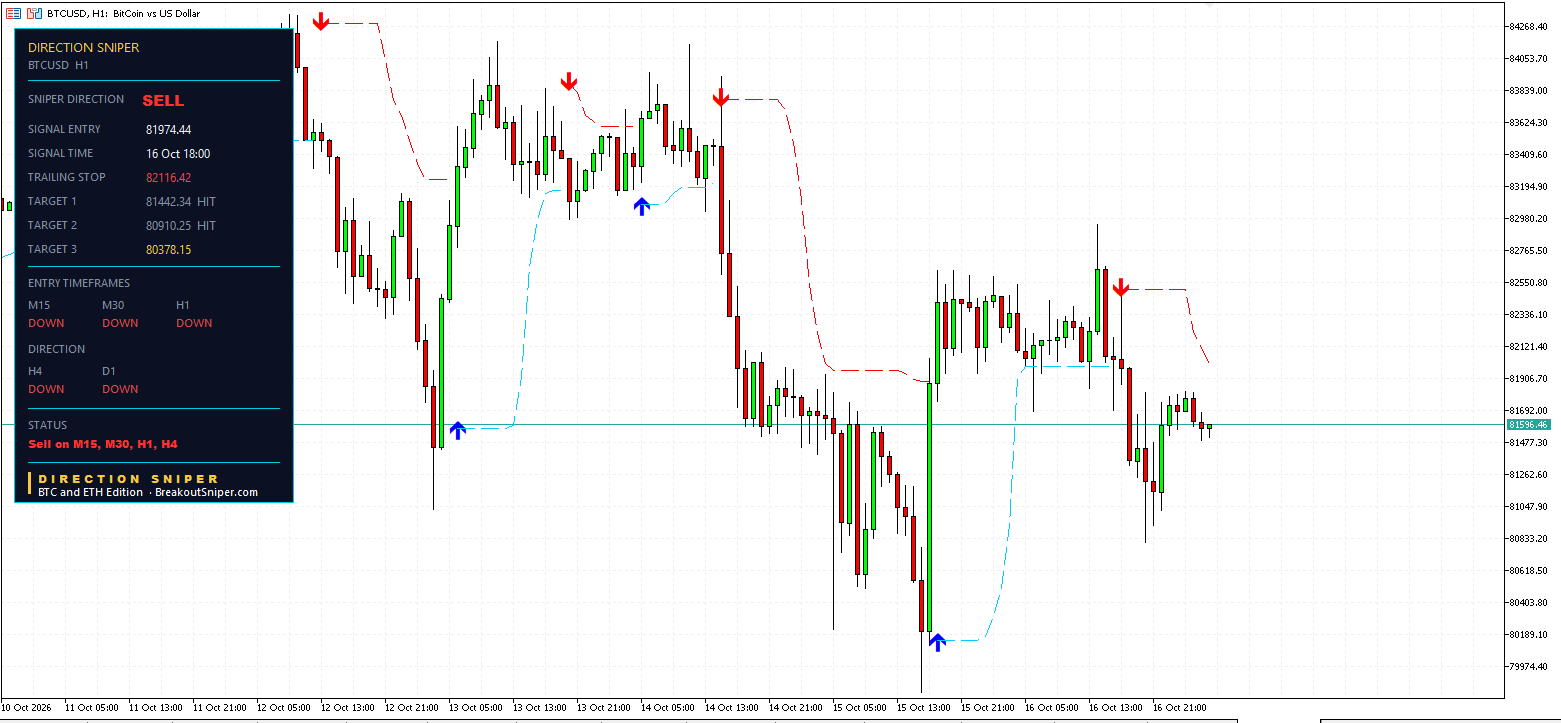Click the 79974.40 label on the price scale
Screen dimensions: 1561x723
point(1527,666)
